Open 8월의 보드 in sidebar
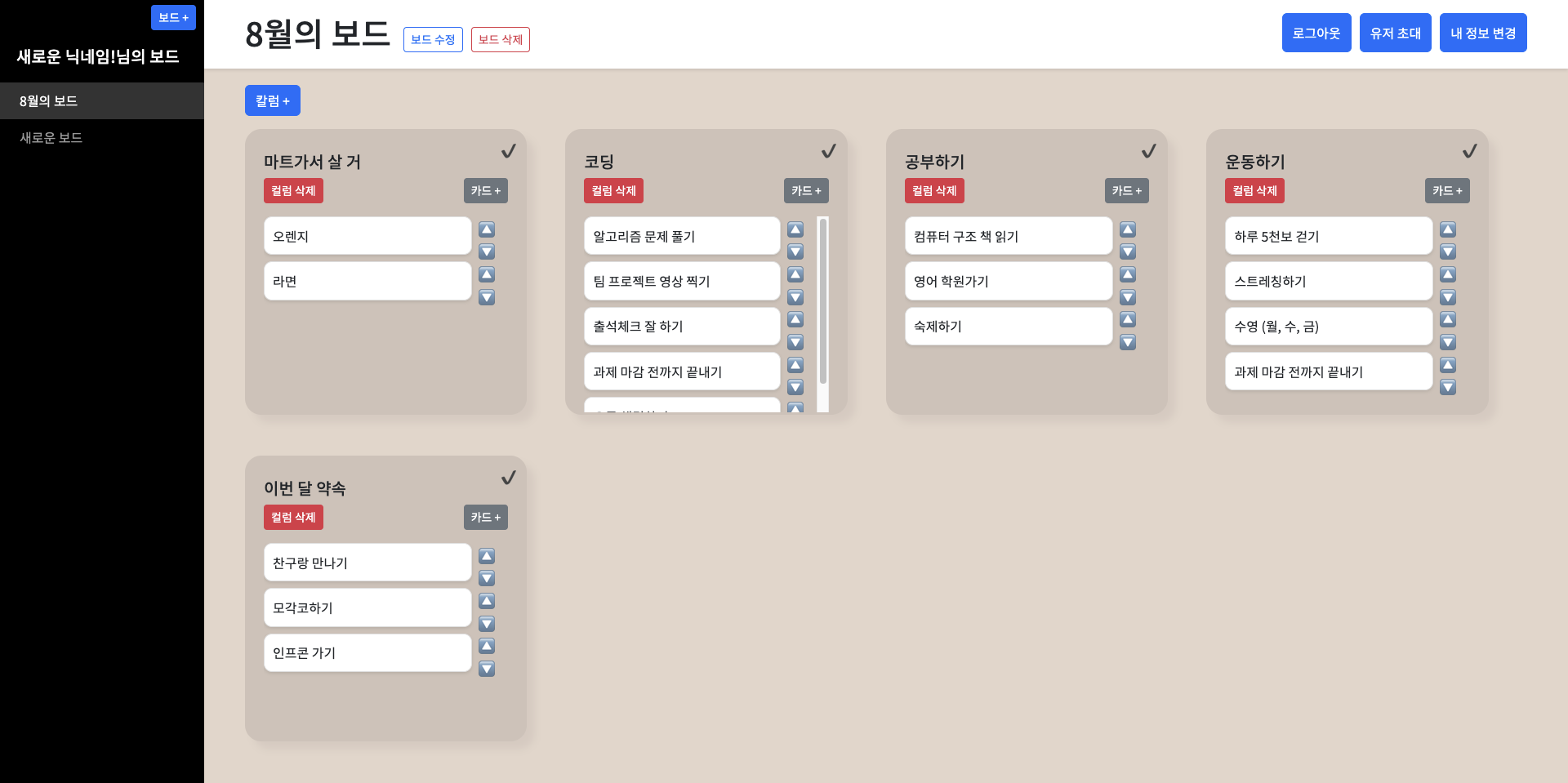1568x783 pixels. [102, 101]
